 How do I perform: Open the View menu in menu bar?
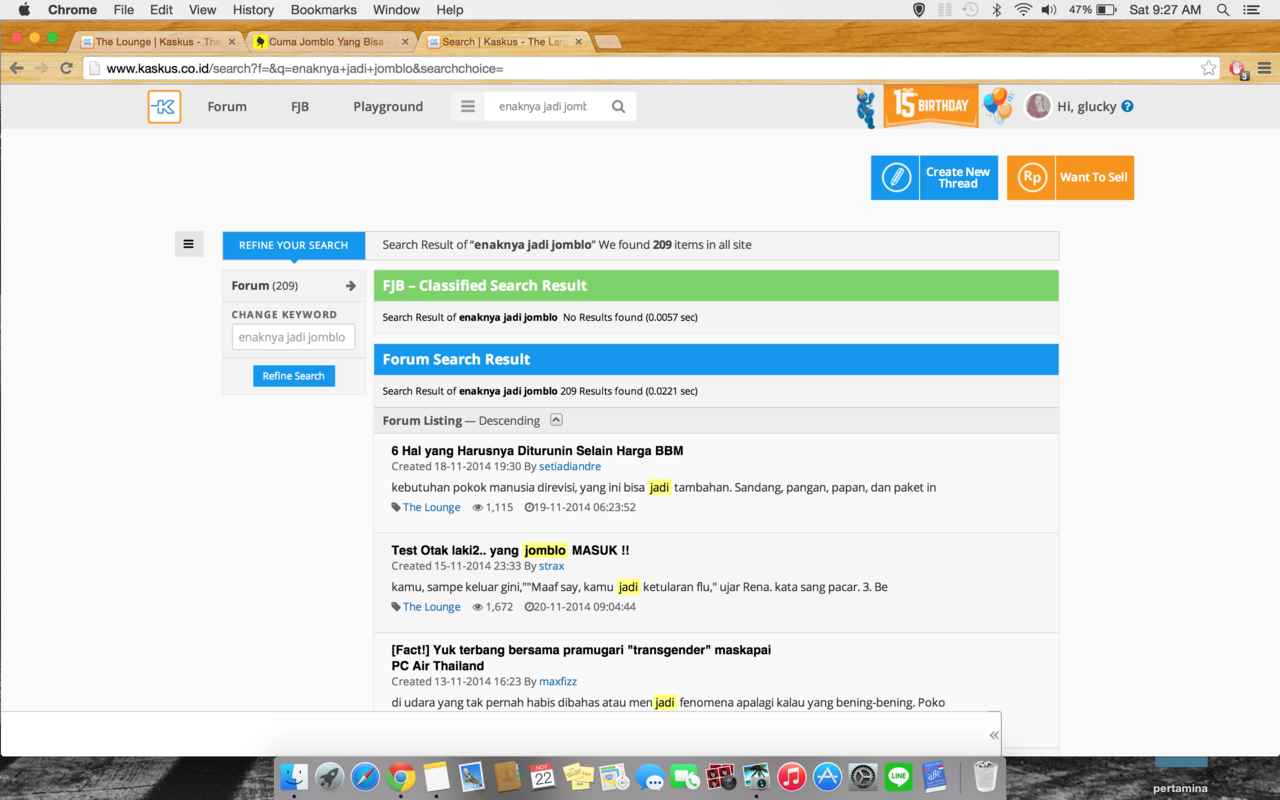202,10
